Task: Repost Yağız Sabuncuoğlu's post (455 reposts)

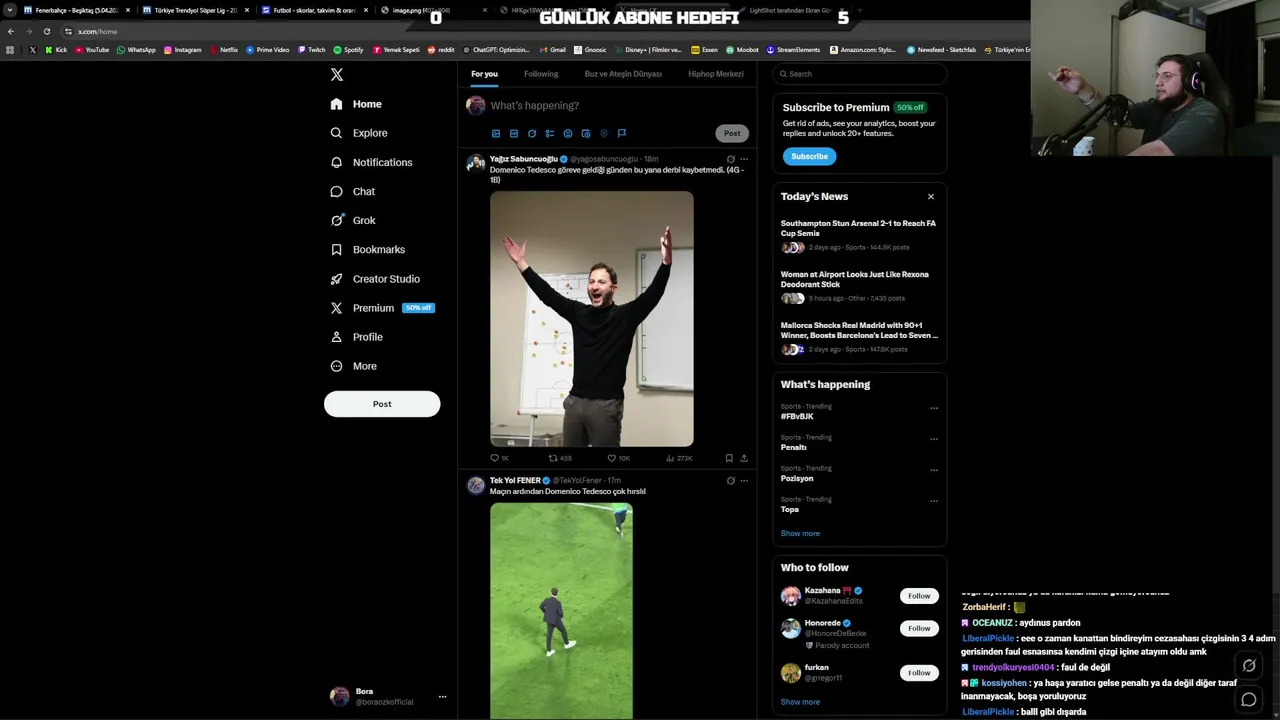Action: coord(559,458)
